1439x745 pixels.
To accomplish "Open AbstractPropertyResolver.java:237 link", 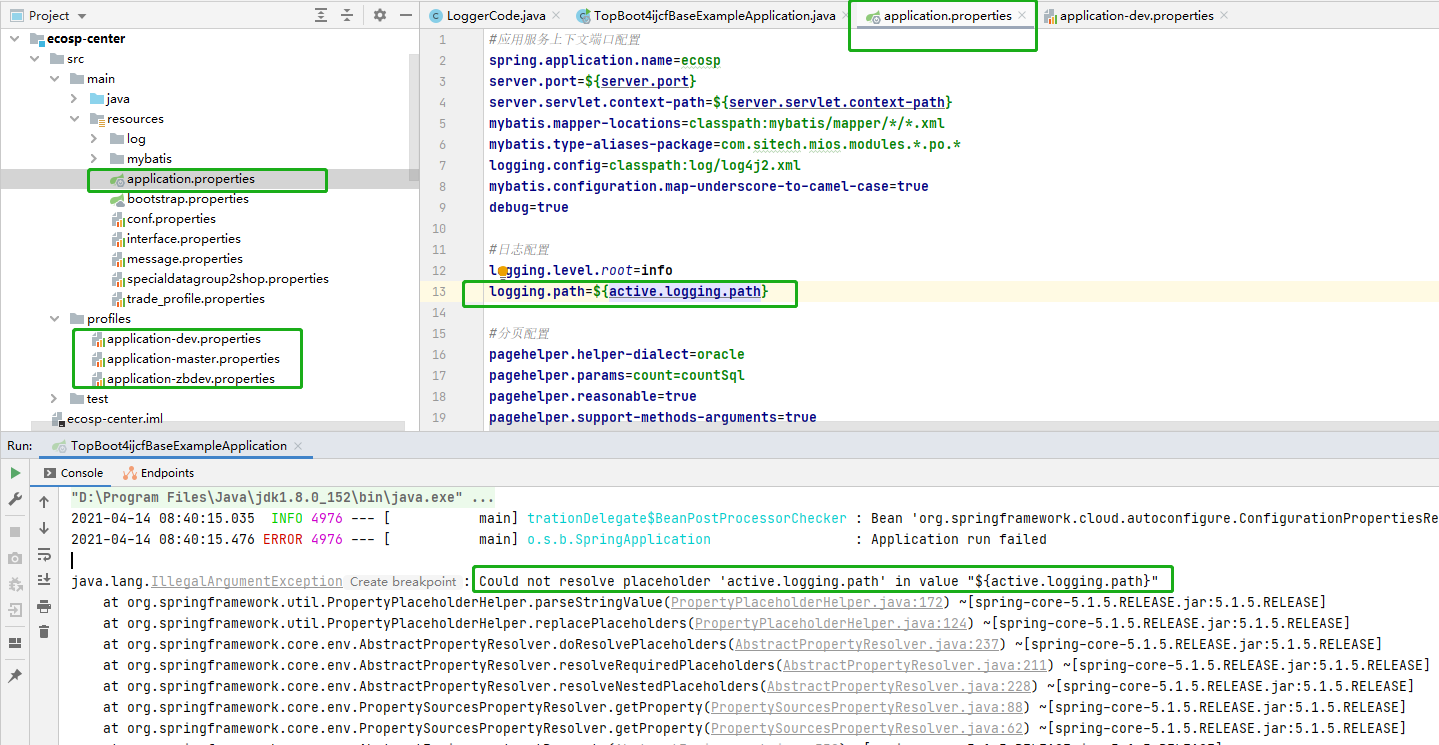I will (x=866, y=644).
